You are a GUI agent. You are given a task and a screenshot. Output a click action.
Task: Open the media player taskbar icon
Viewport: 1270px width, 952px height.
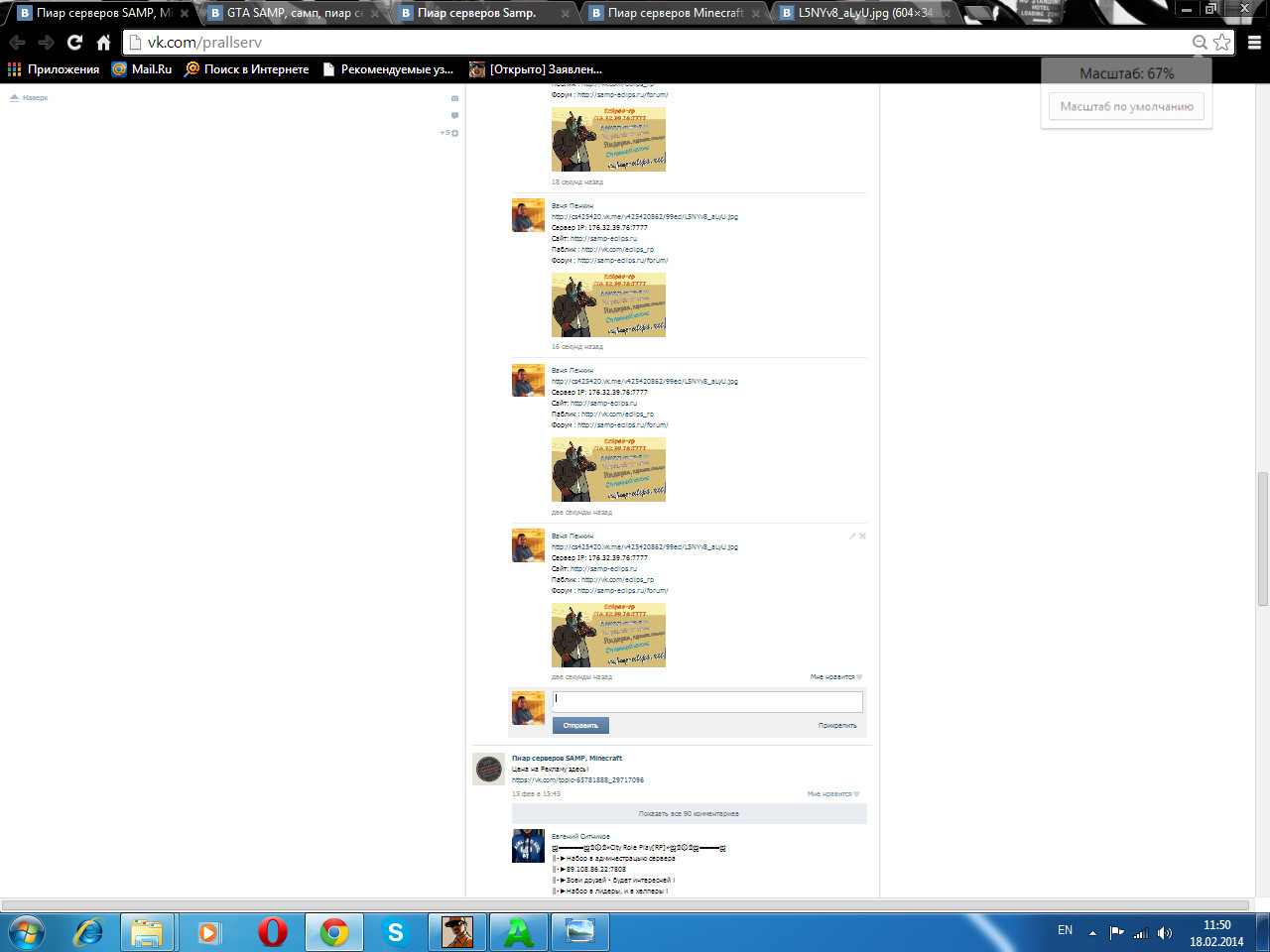pos(208,932)
